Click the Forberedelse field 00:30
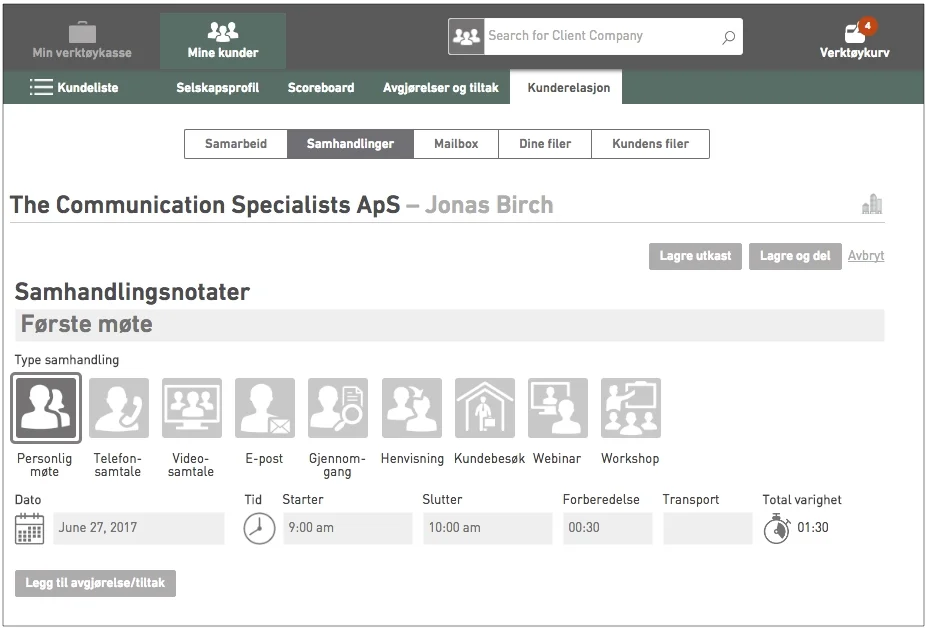Image resolution: width=926 pixels, height=628 pixels. [608, 528]
